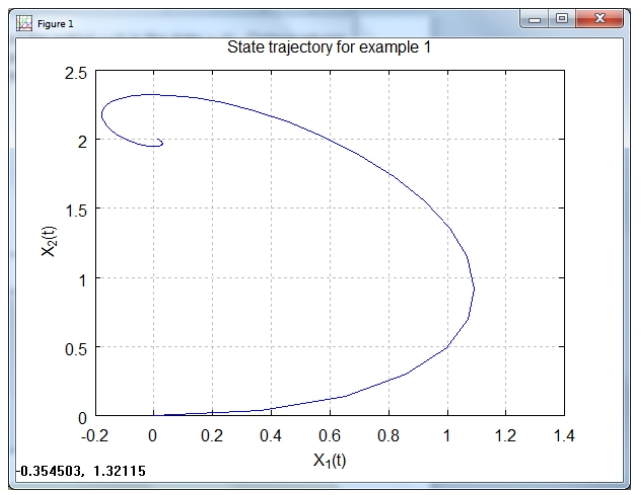Click the 0.4 tick label on horizontal axis

point(270,436)
